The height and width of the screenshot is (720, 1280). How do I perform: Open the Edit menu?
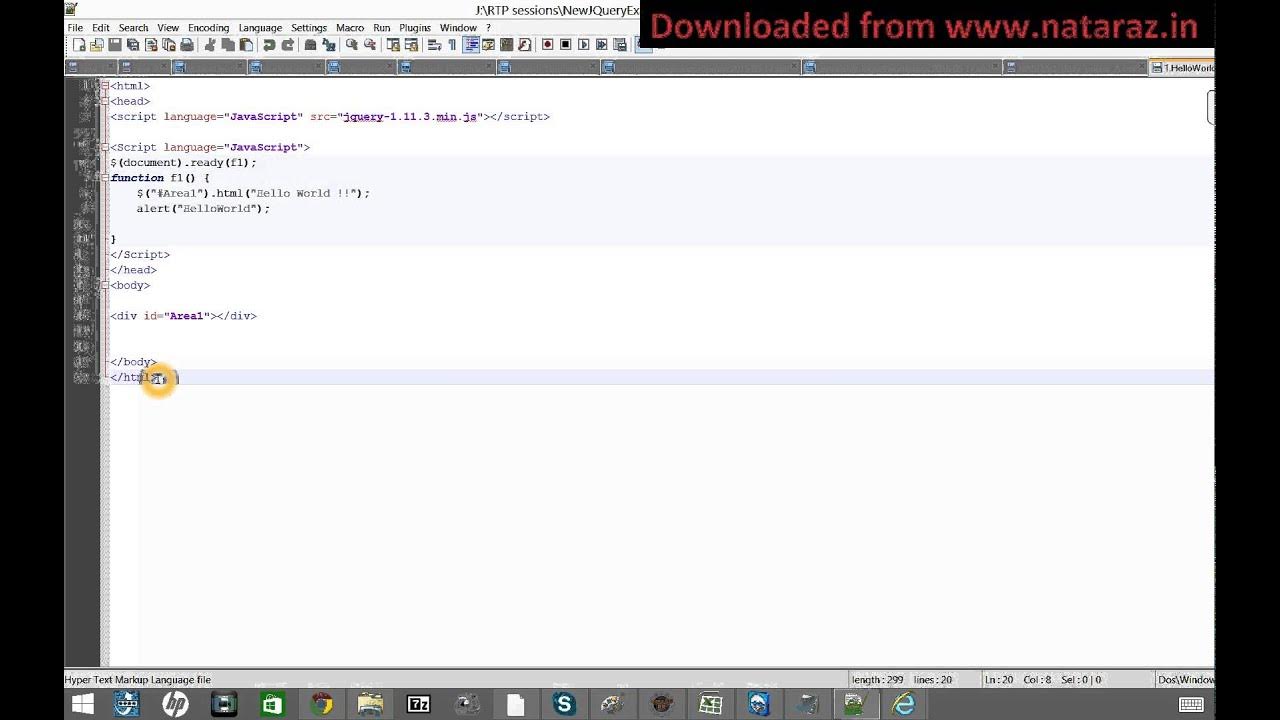pyautogui.click(x=101, y=28)
